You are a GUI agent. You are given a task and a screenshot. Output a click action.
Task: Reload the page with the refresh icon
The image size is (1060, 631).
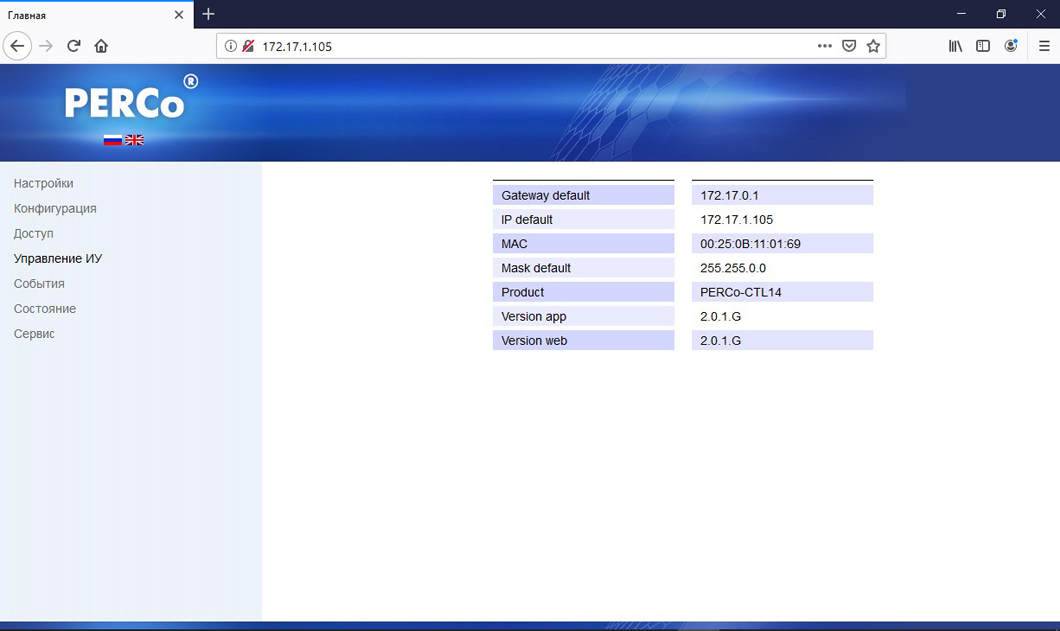[73, 46]
